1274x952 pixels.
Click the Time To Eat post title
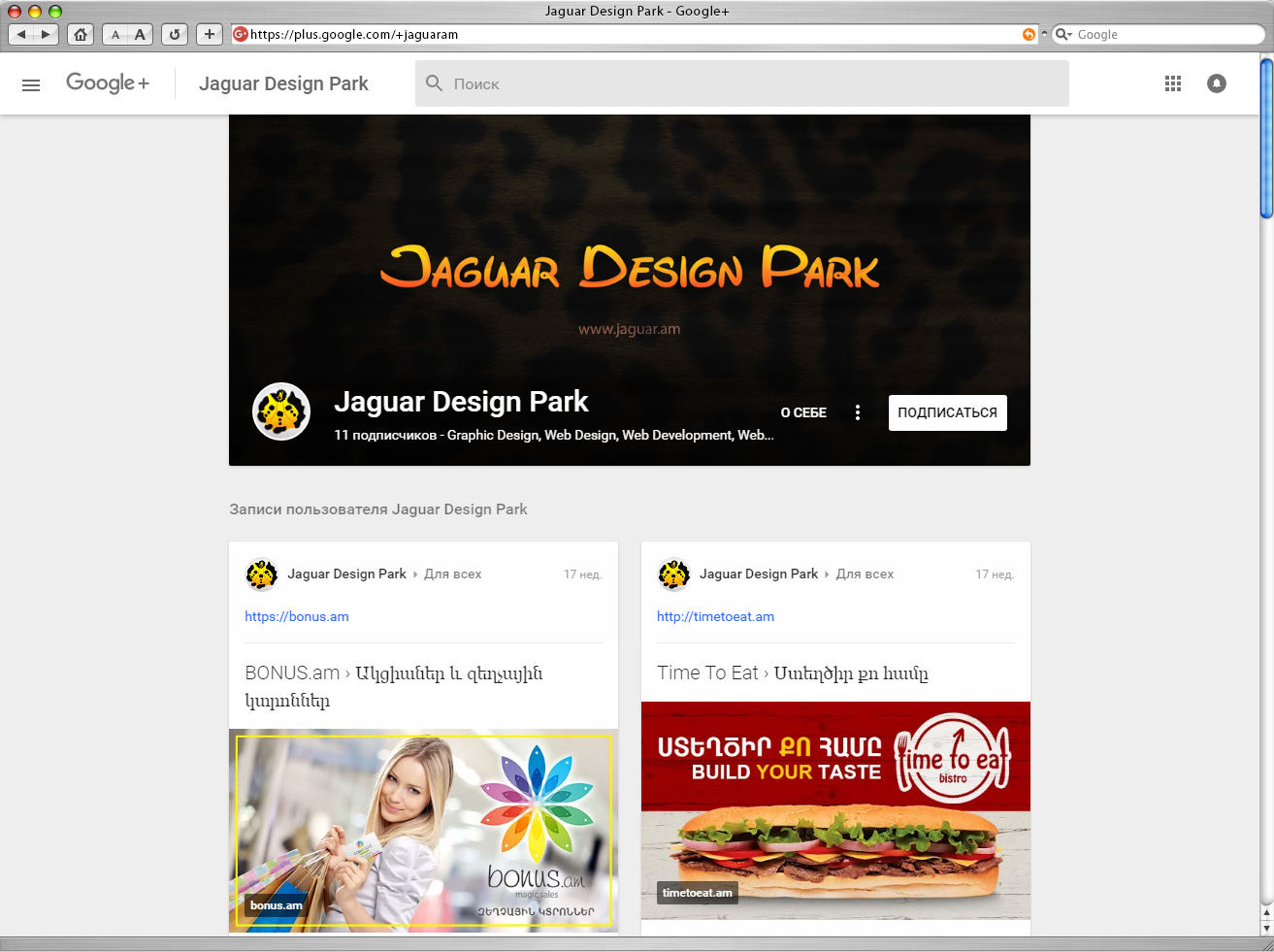[793, 673]
